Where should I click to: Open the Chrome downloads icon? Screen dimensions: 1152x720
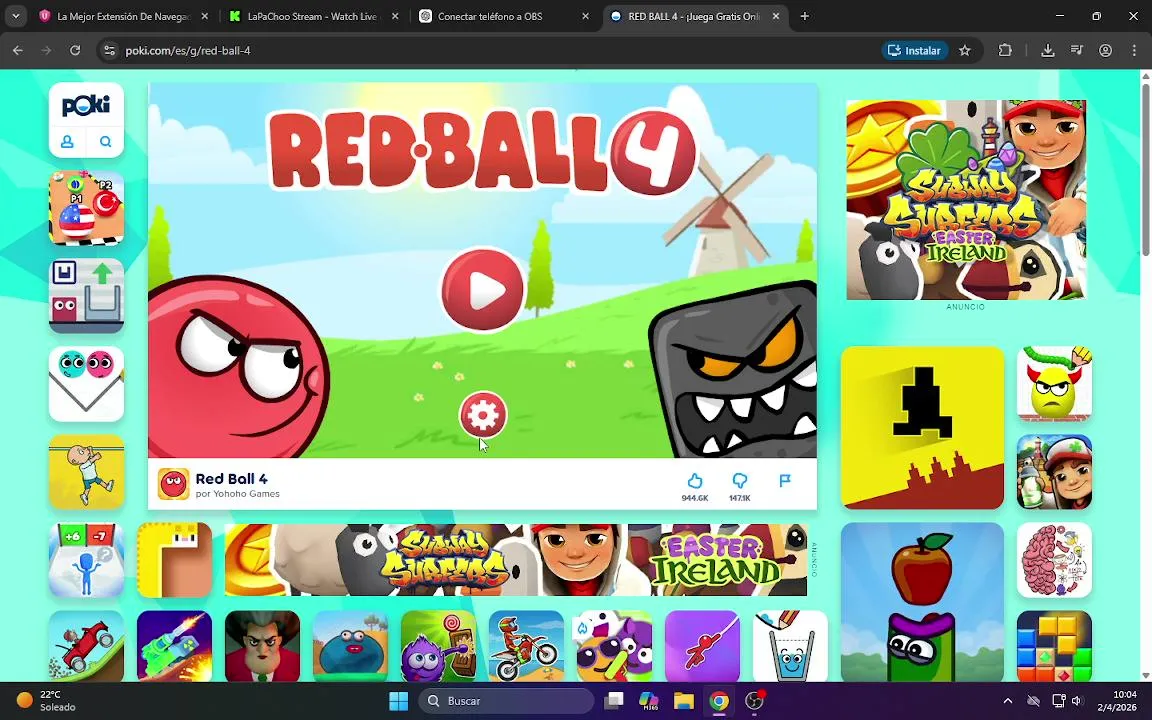(x=1048, y=51)
